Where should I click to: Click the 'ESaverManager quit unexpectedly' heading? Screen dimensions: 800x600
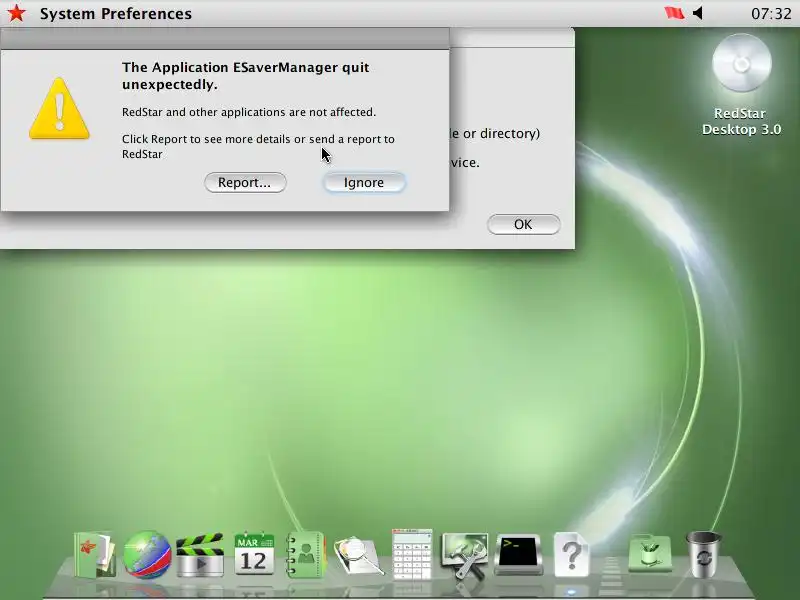245,76
